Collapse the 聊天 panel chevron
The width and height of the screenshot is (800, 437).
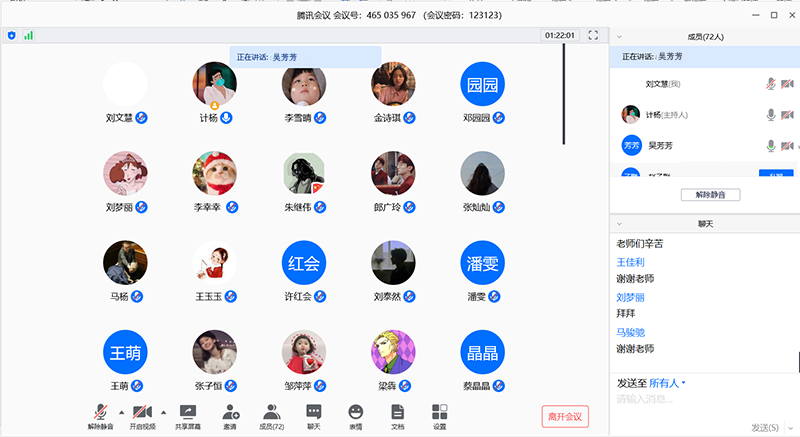coord(620,223)
